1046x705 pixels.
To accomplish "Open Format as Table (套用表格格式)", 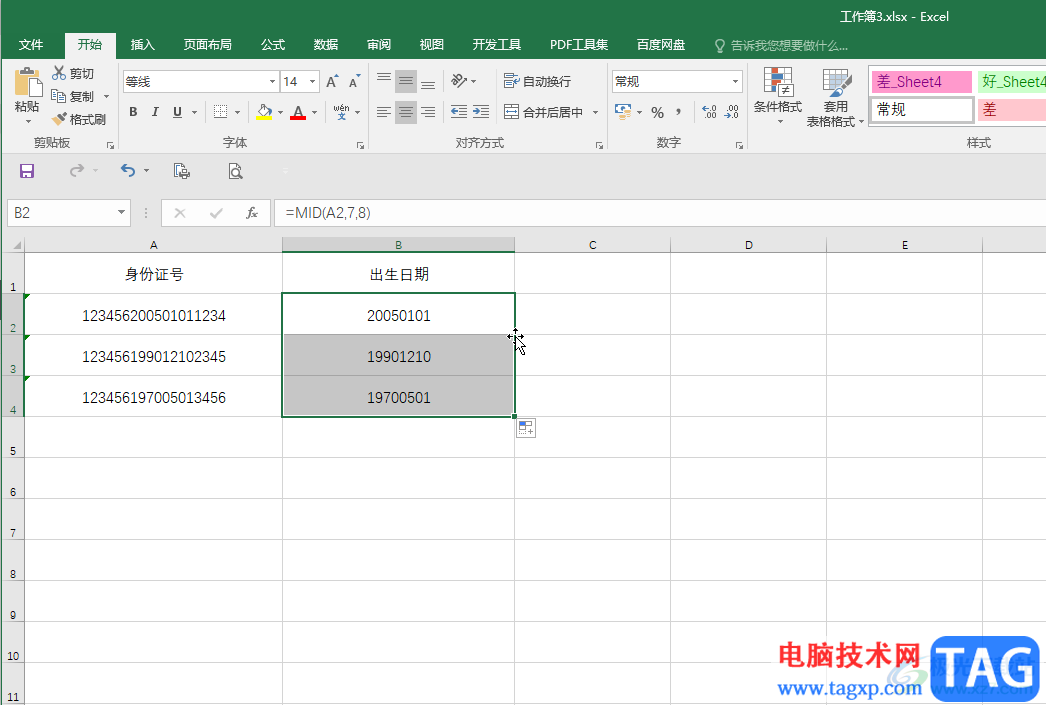I will [x=835, y=97].
